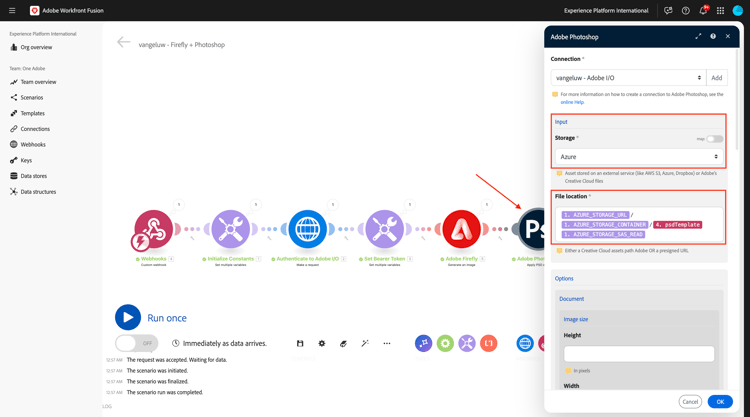Screen dimensions: 750x417
Task: Open the notes icon in the controls bar
Action: 343,343
